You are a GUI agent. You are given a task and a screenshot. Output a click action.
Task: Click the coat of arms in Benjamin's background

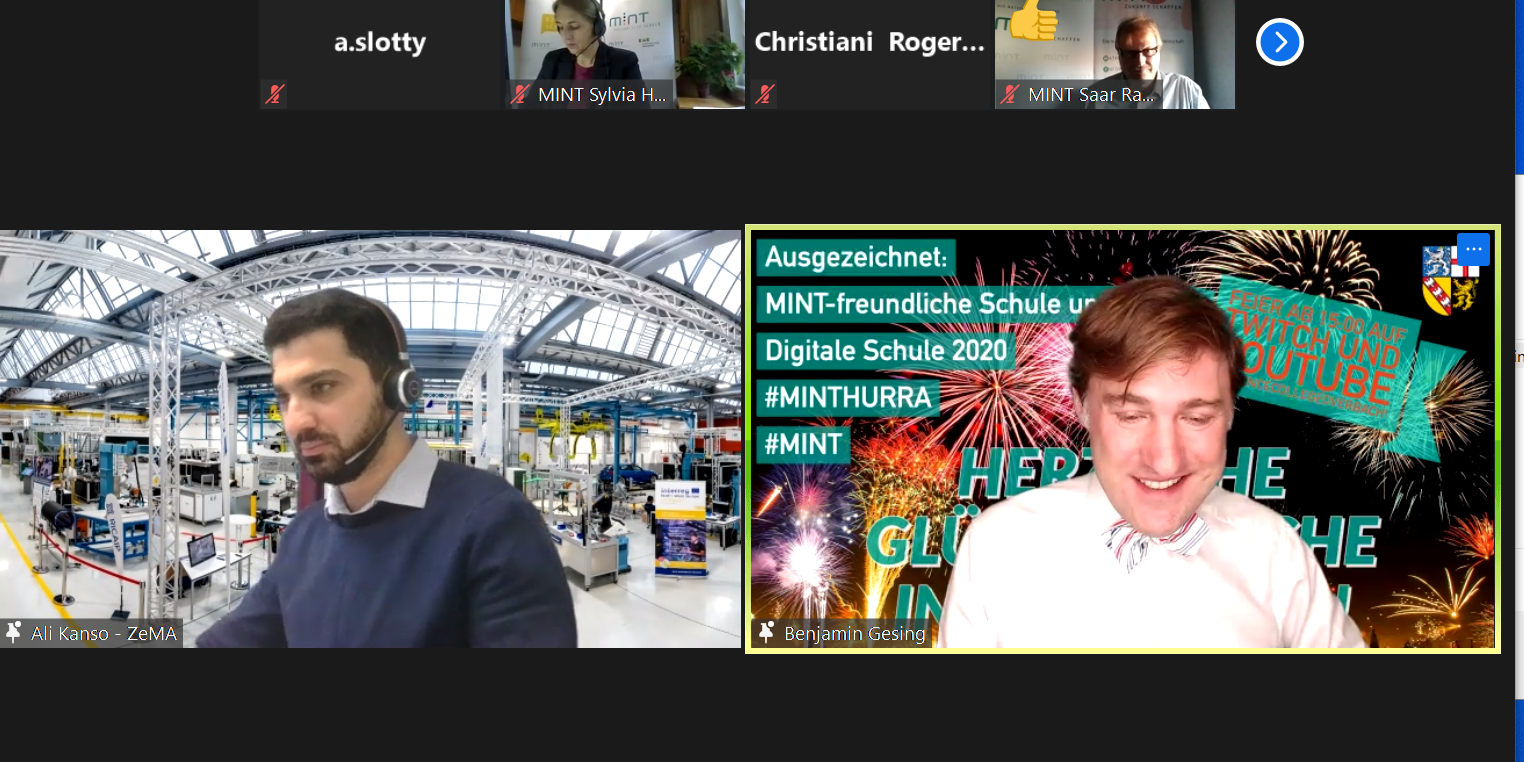1449,280
